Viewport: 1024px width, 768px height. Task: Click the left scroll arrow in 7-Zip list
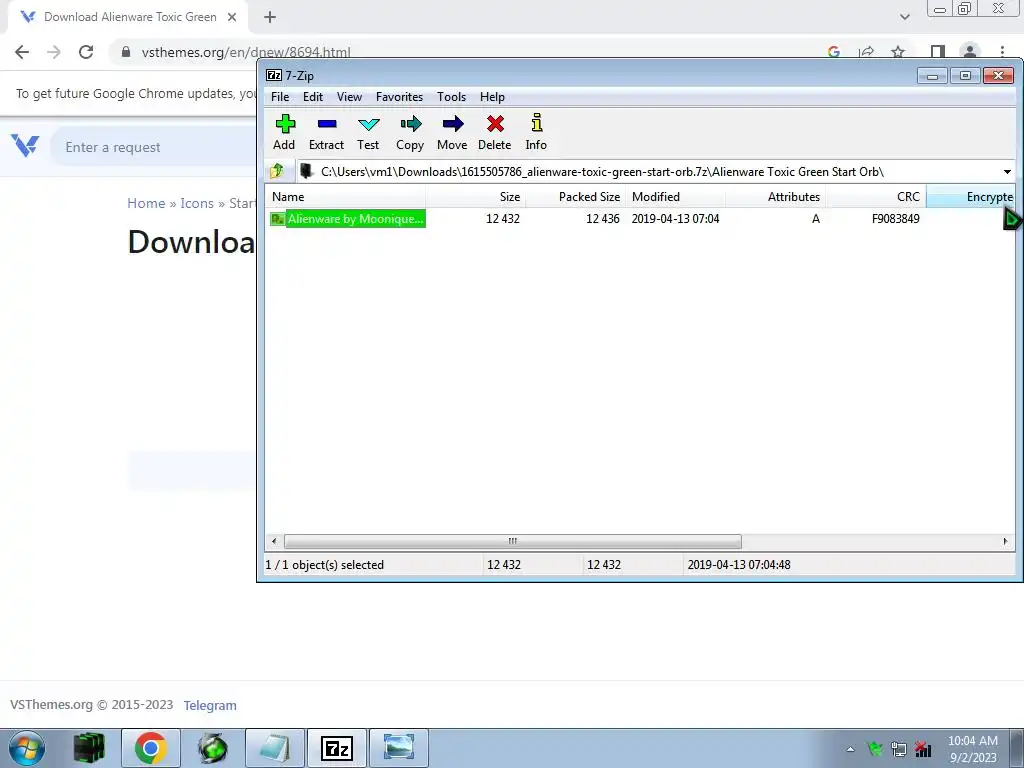(274, 541)
